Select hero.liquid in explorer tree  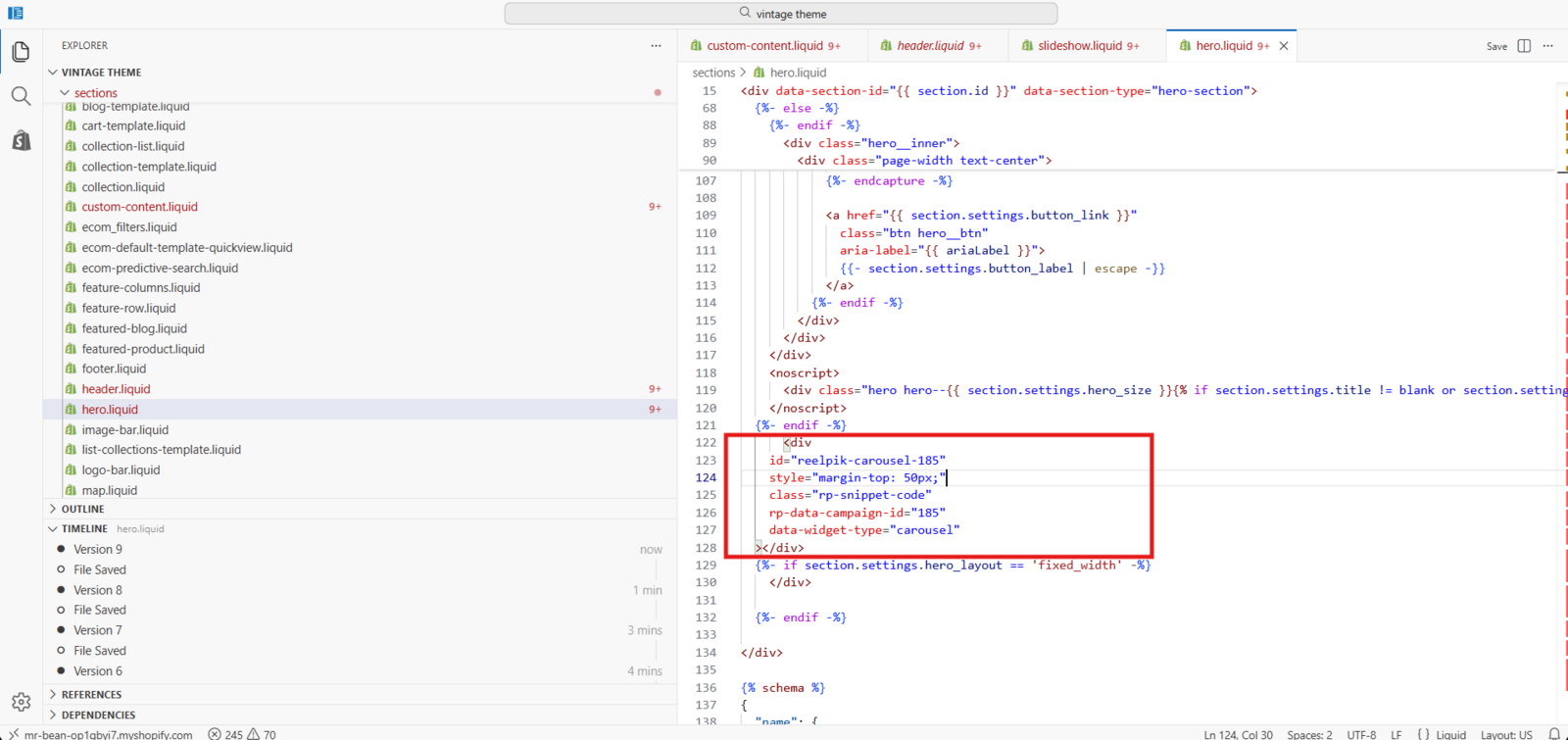tap(110, 410)
